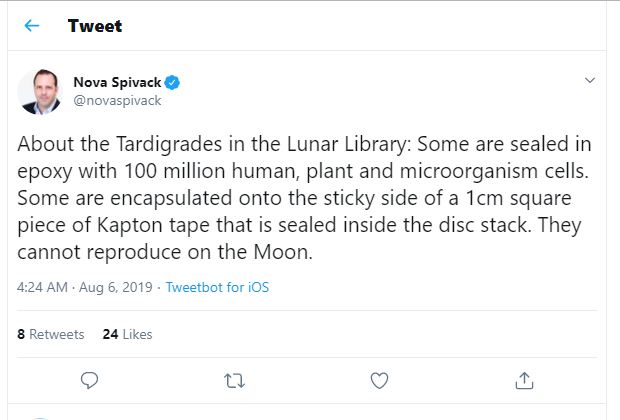The image size is (620, 420).
Task: Open the share tweet upload icon
Action: pyautogui.click(x=524, y=380)
